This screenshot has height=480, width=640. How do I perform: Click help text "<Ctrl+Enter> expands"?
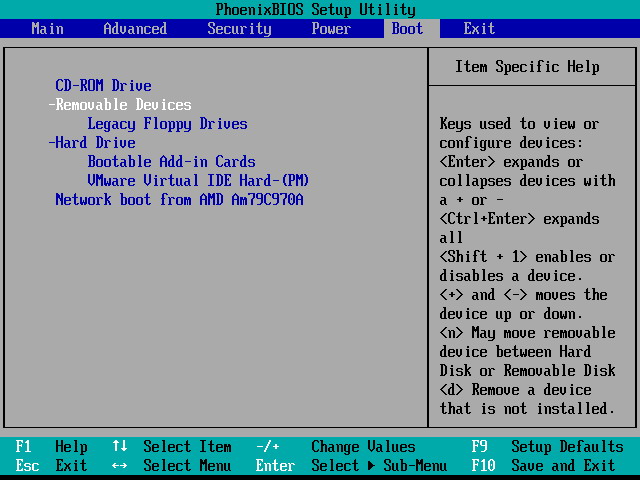pos(519,219)
